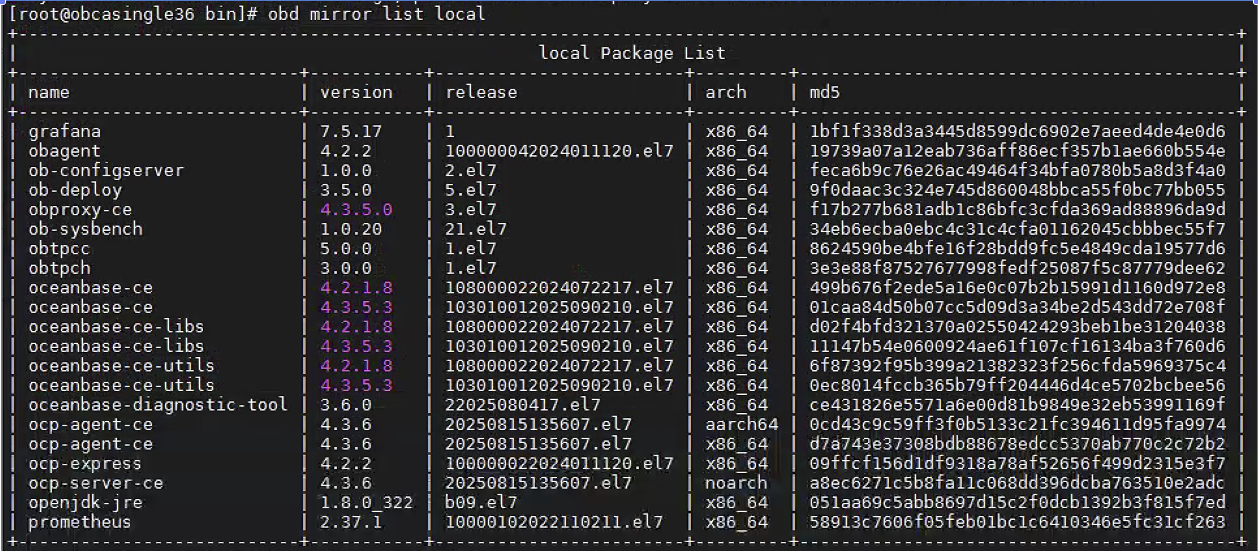Click the 'version' column header
The image size is (1258, 551).
click(356, 92)
